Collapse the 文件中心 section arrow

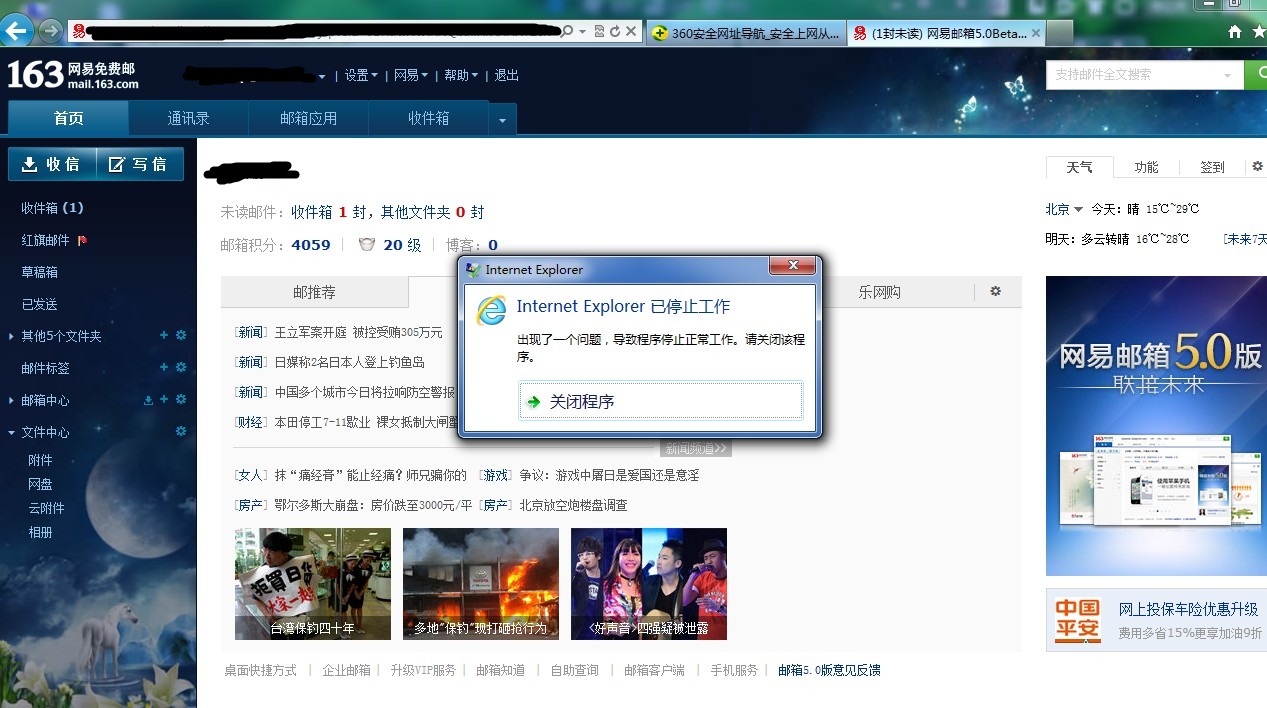(x=11, y=432)
